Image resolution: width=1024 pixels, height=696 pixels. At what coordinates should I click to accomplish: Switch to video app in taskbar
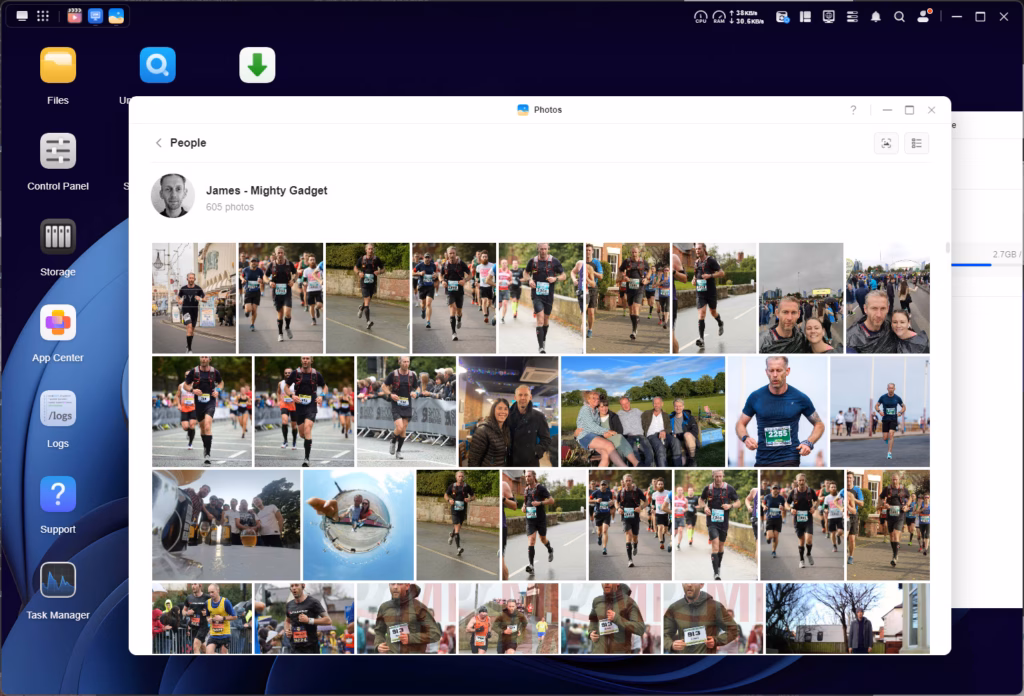pyautogui.click(x=74, y=16)
